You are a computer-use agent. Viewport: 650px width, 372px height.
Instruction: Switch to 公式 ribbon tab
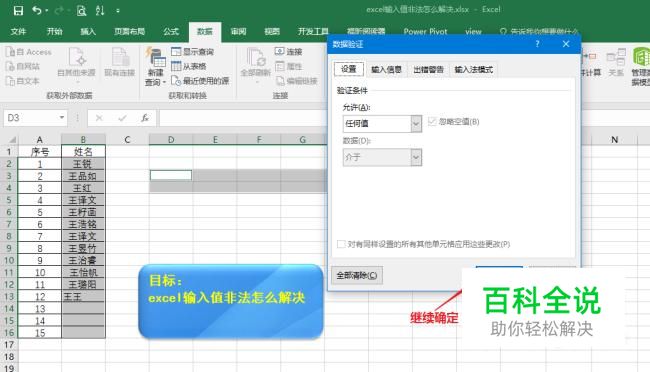coord(171,32)
